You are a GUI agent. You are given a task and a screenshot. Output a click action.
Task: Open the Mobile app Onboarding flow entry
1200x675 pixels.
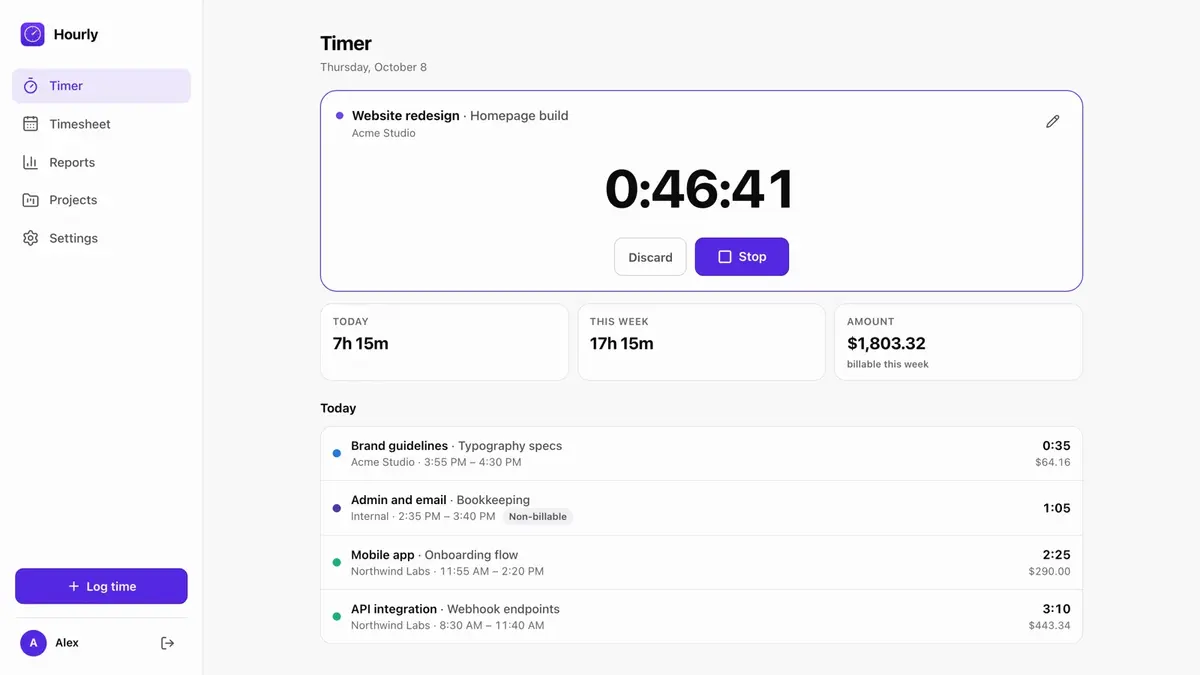(x=701, y=562)
